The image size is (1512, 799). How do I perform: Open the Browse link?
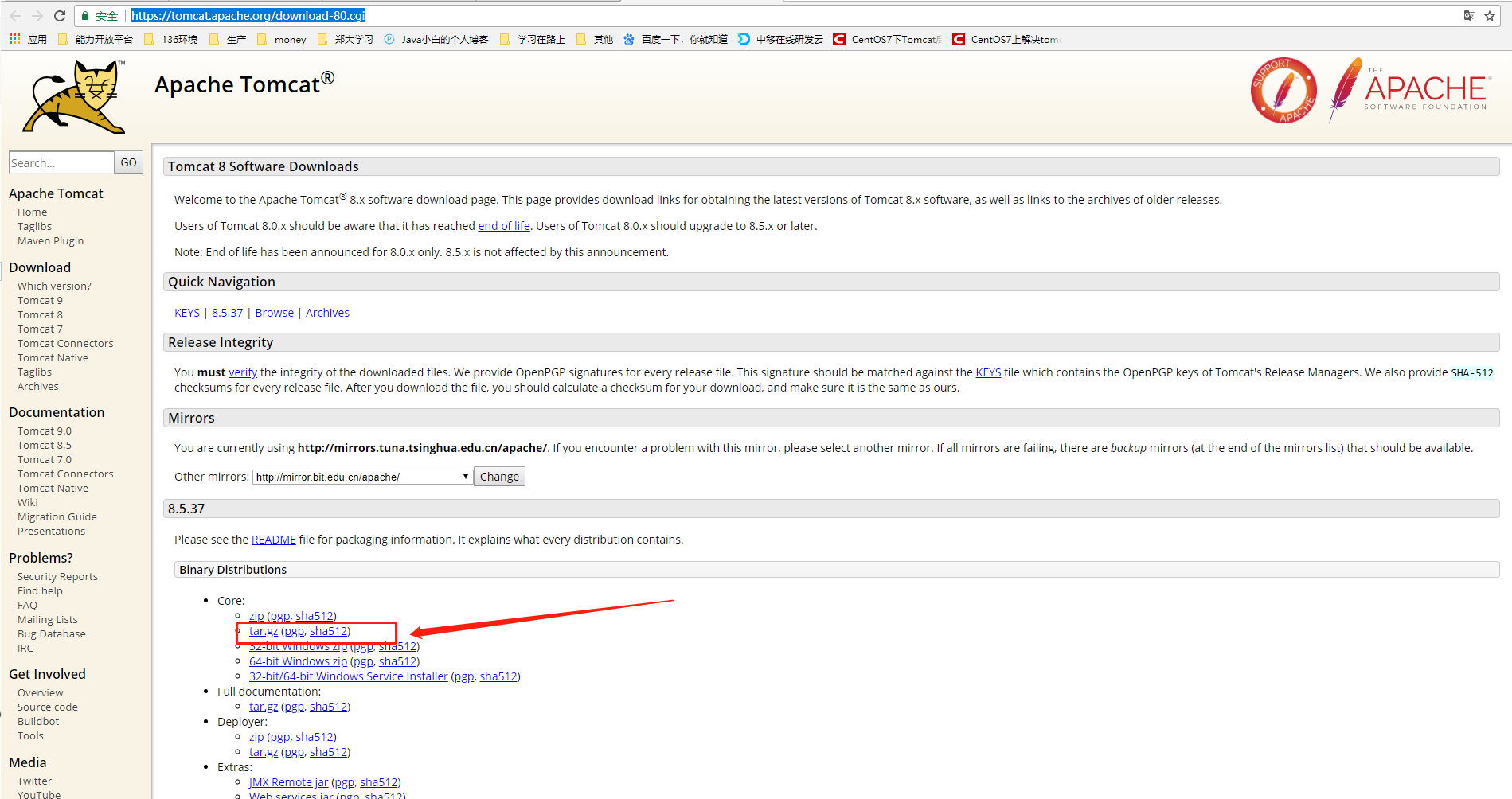(274, 313)
